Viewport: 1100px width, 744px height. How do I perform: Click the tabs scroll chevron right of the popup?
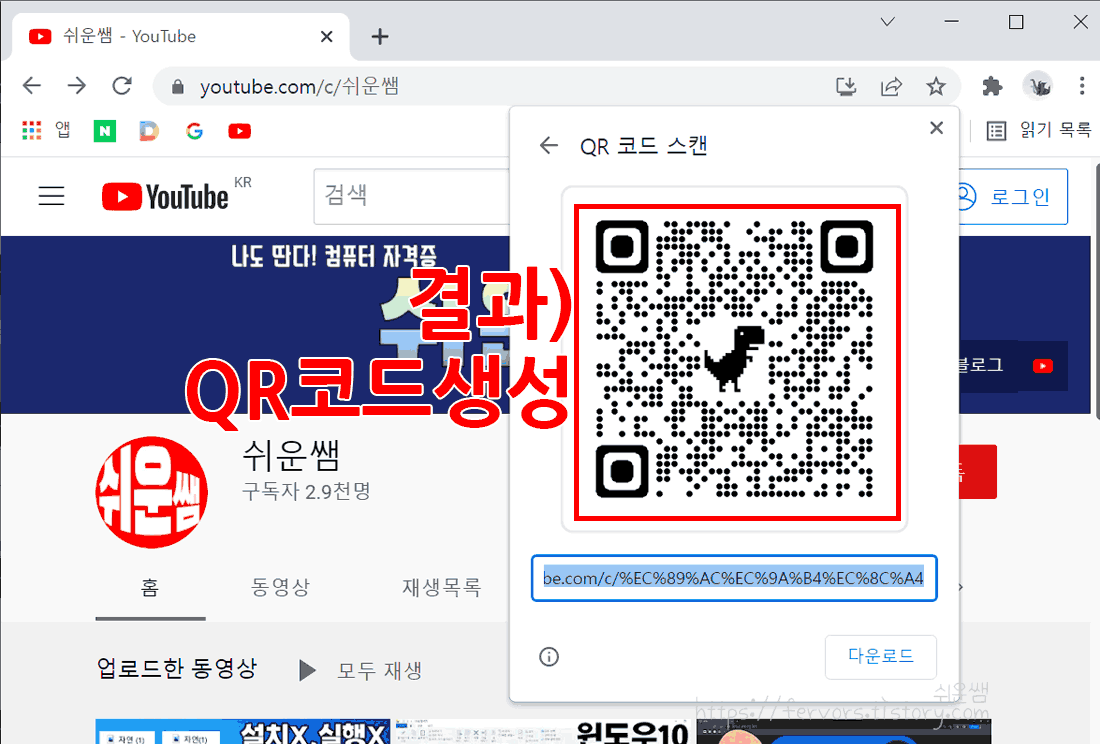961,587
